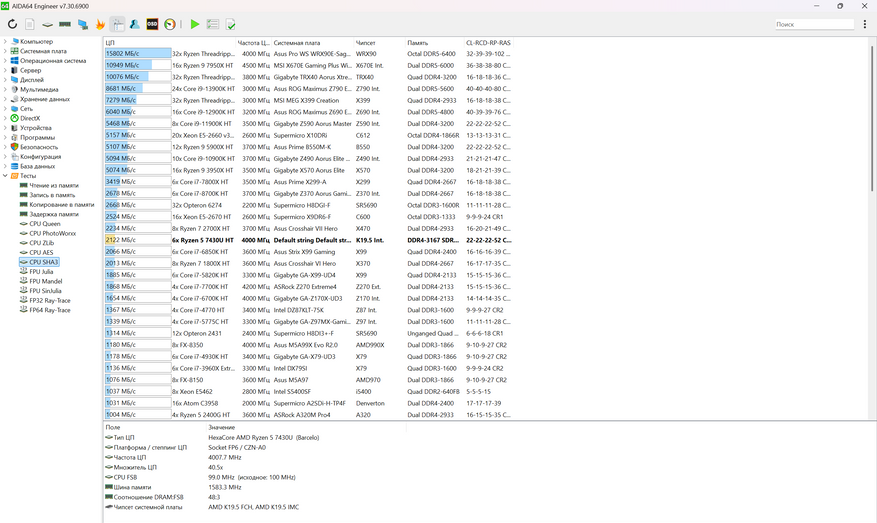Image resolution: width=877 pixels, height=523 pixels.
Task: Select the CPU SHA3 benchmark
Action: tap(44, 262)
